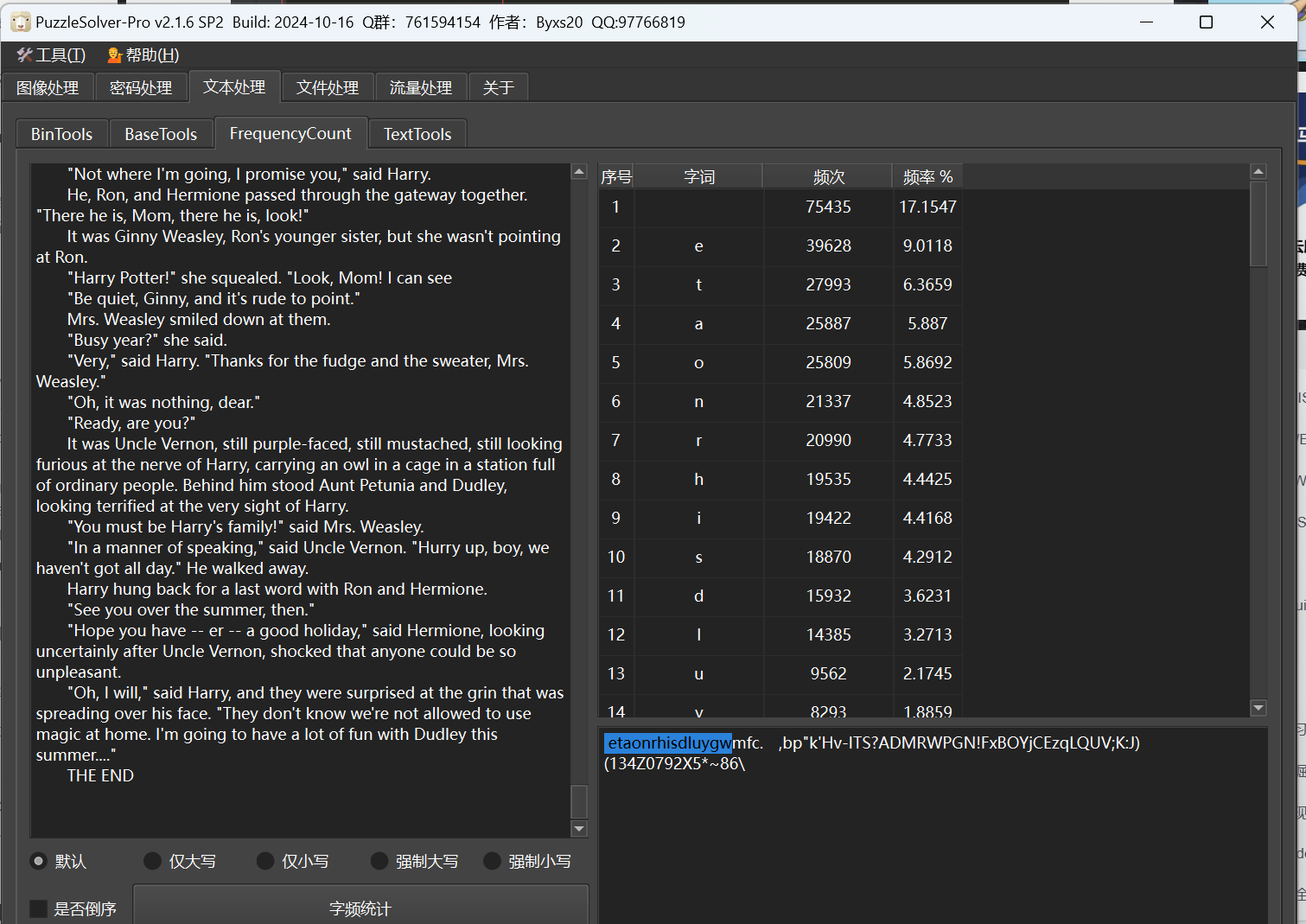Open the TextTools sub-tab
The image size is (1306, 924).
417,134
